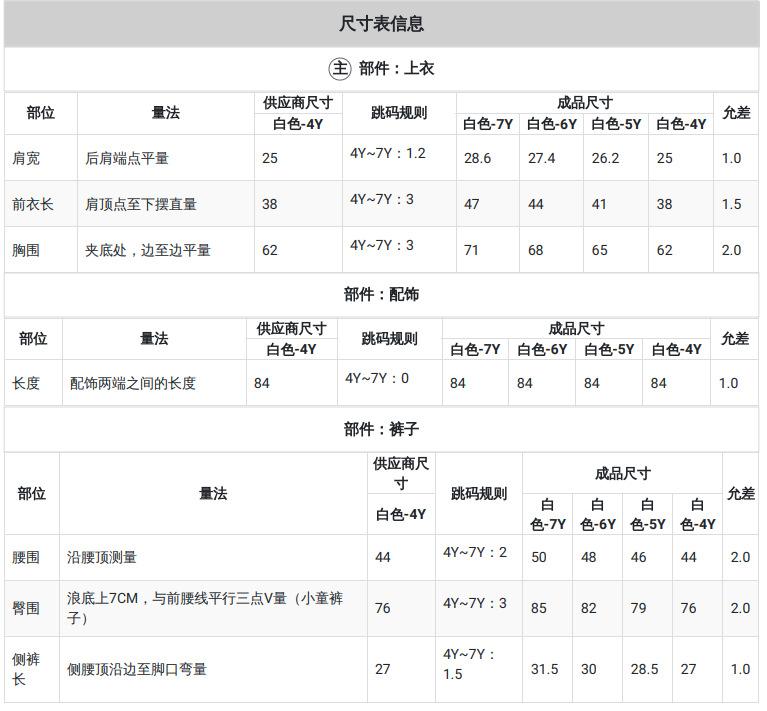Select the 胸围 row label
This screenshot has height=711, width=767.
26,250
